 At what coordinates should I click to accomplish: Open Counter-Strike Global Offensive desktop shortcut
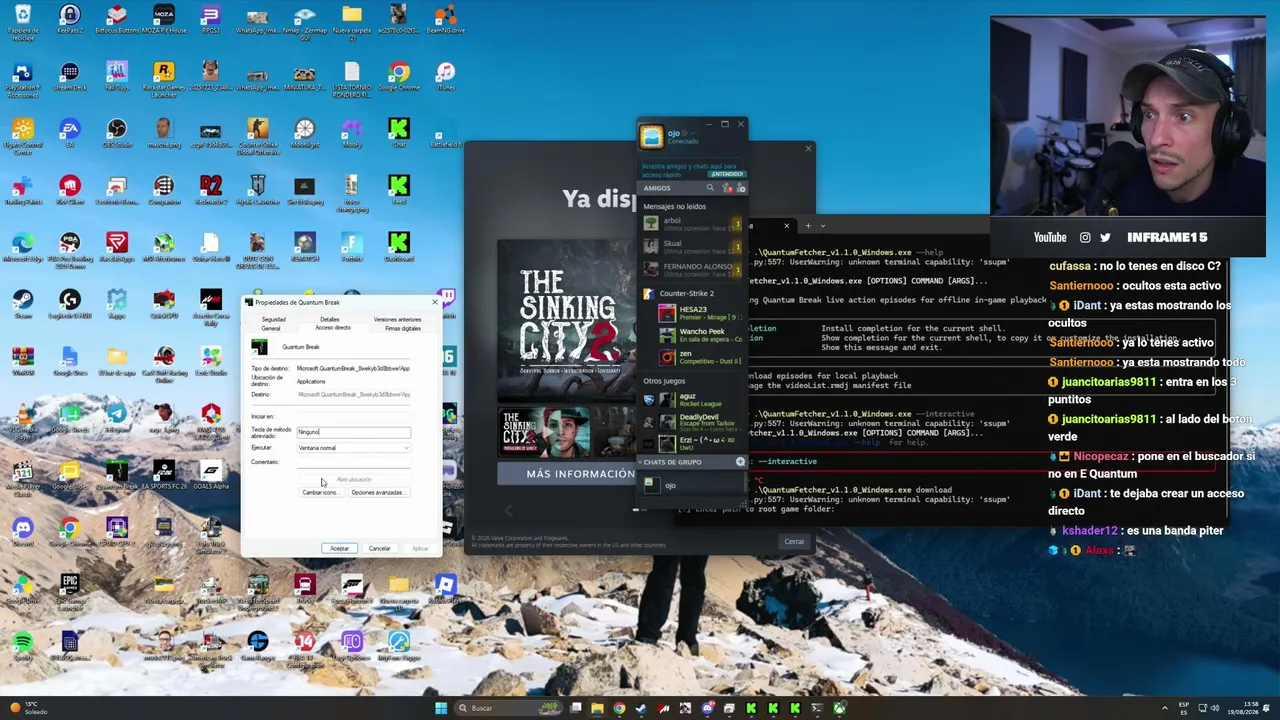click(x=257, y=136)
